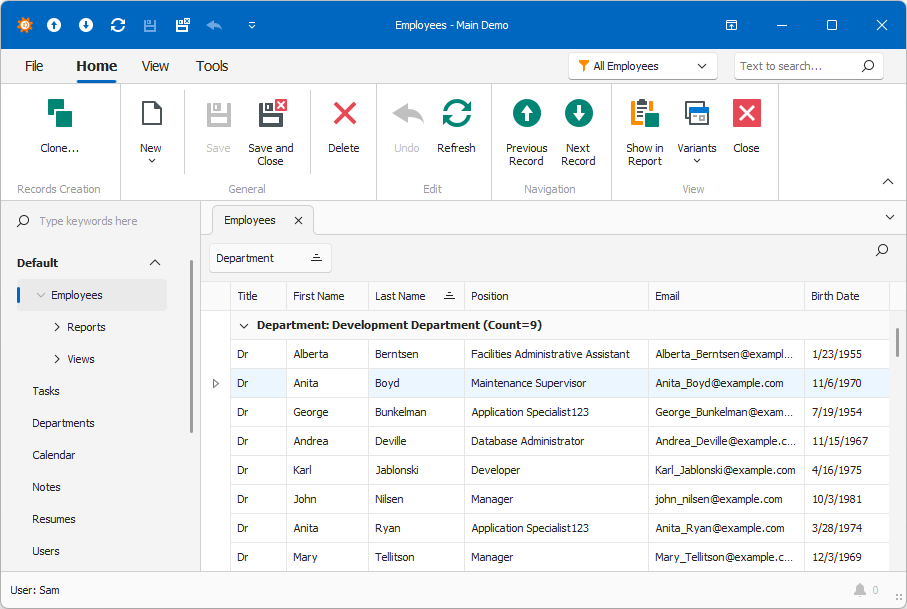Open Notes in navigation pane
Screen dimensions: 907x609
coord(46,487)
